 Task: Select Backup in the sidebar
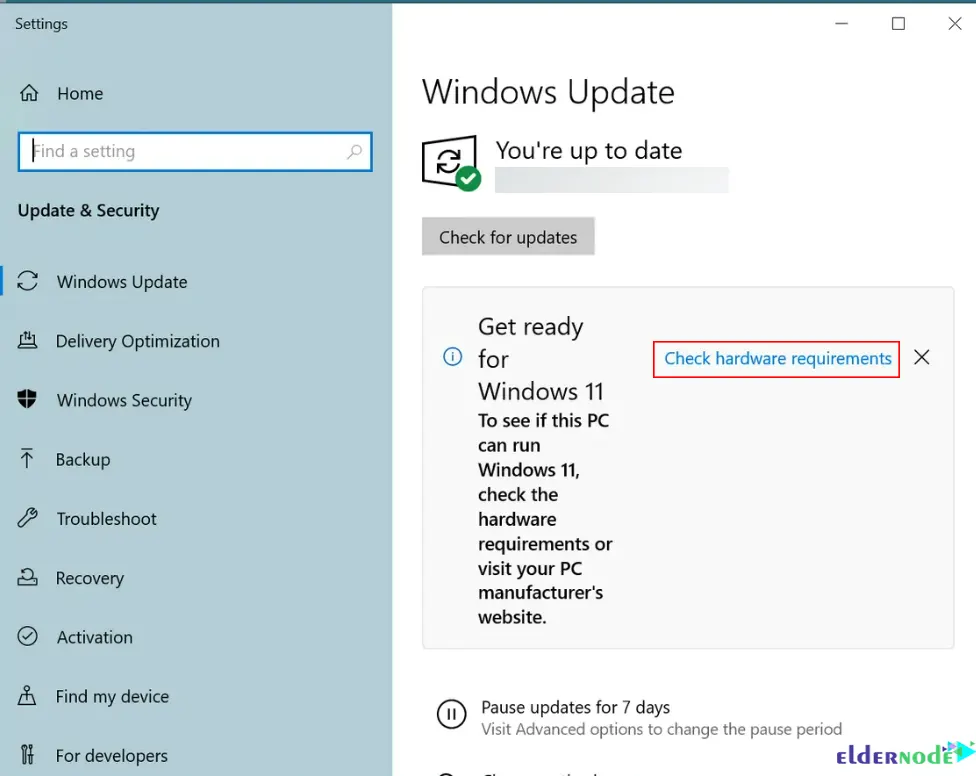click(83, 459)
